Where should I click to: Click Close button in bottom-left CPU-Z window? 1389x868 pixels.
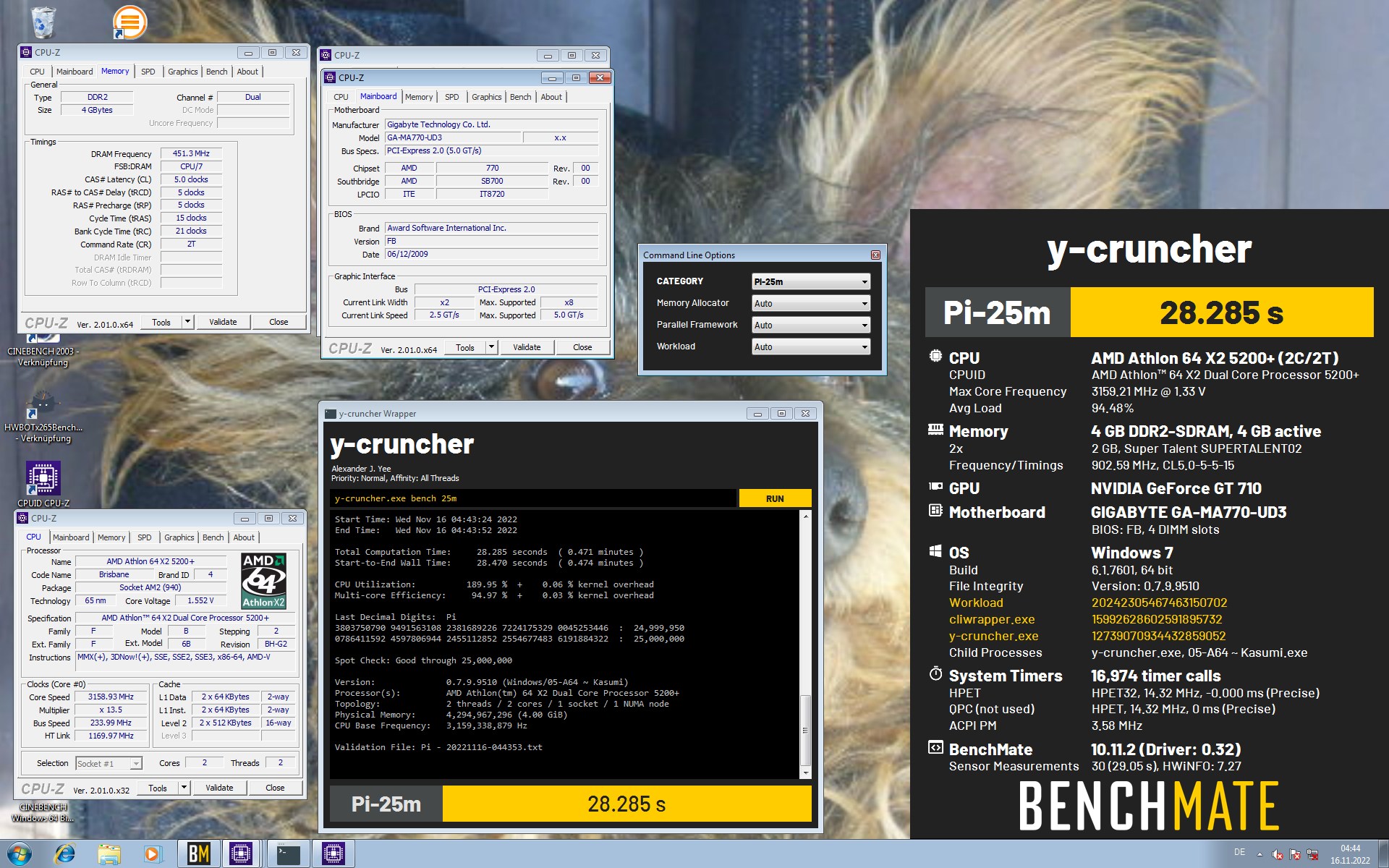pos(275,788)
